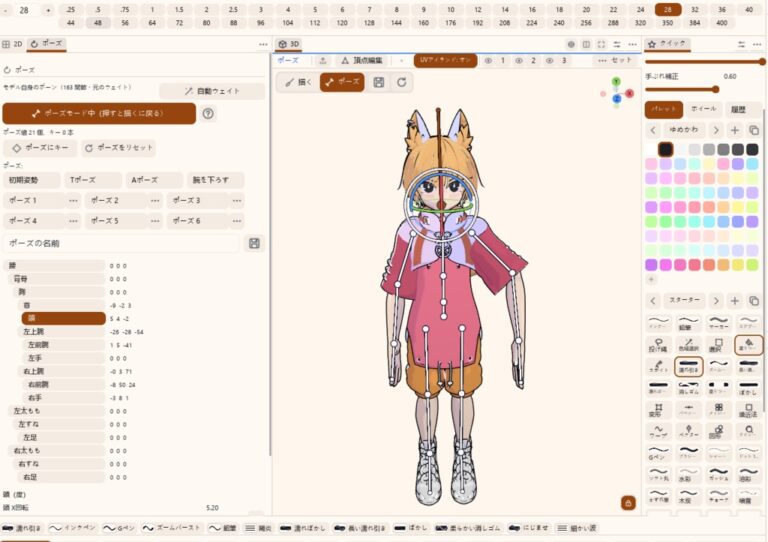Switch to the 2D tab

[x=13, y=44]
